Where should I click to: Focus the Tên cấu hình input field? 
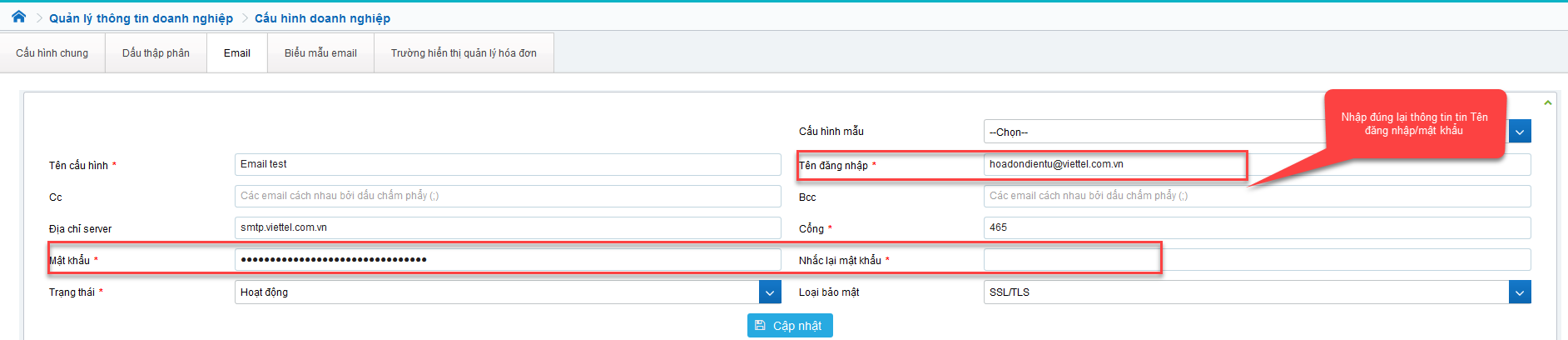507,164
